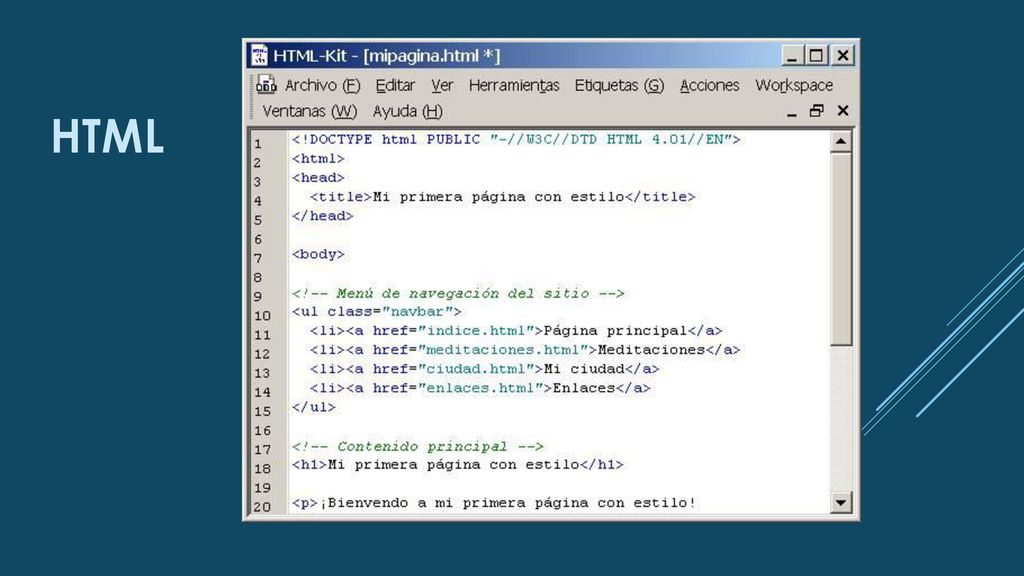The image size is (1024, 576).
Task: Click the 'Menú de navegación del sitio' comment
Action: click(x=458, y=293)
